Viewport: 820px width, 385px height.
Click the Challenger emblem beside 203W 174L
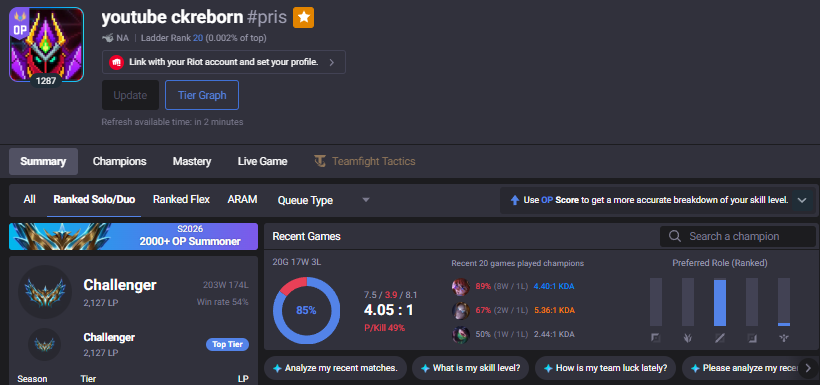45,291
